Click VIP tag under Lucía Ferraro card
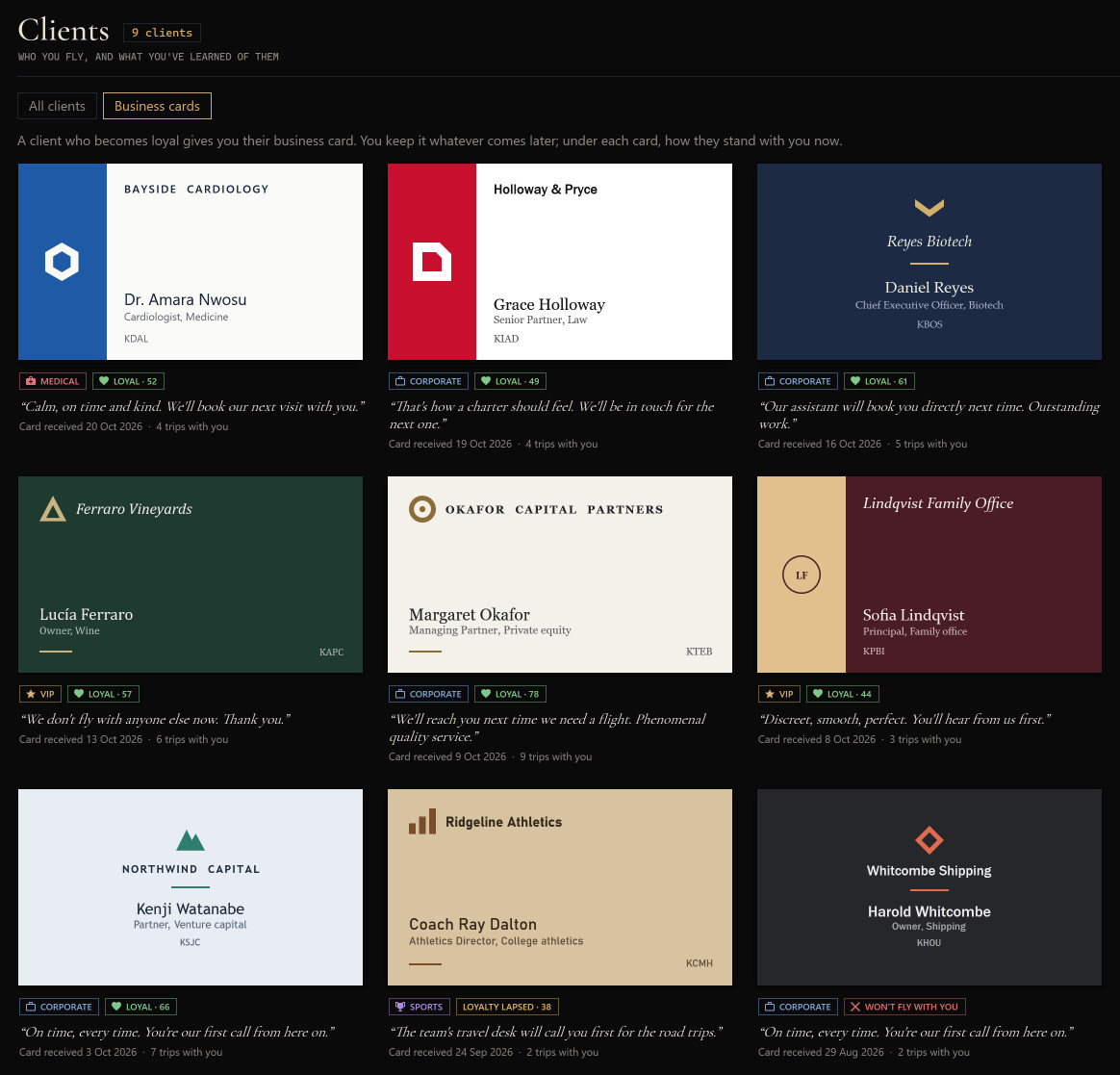This screenshot has height=1075, width=1120. [40, 694]
